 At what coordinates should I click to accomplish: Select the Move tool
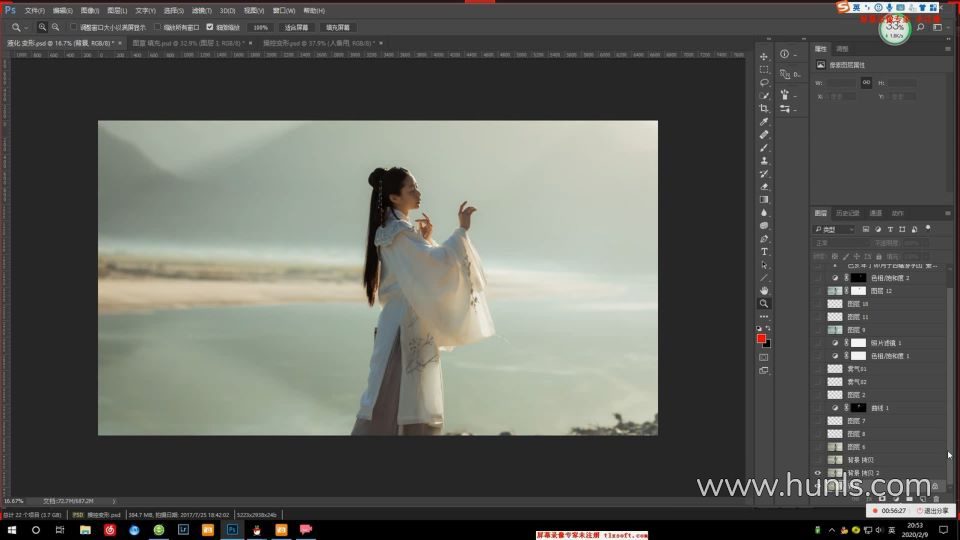click(763, 56)
